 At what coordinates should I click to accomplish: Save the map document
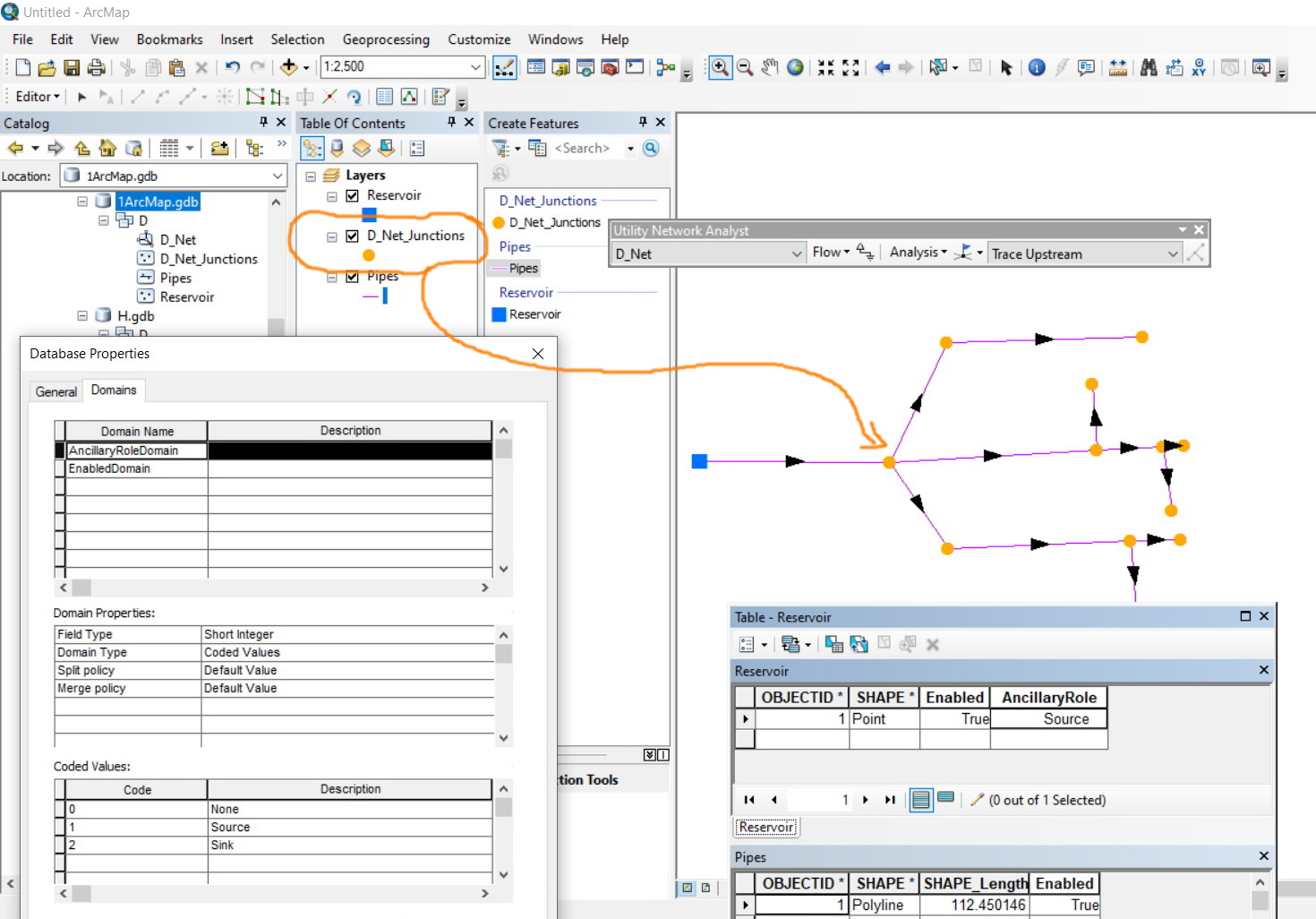pyautogui.click(x=72, y=67)
